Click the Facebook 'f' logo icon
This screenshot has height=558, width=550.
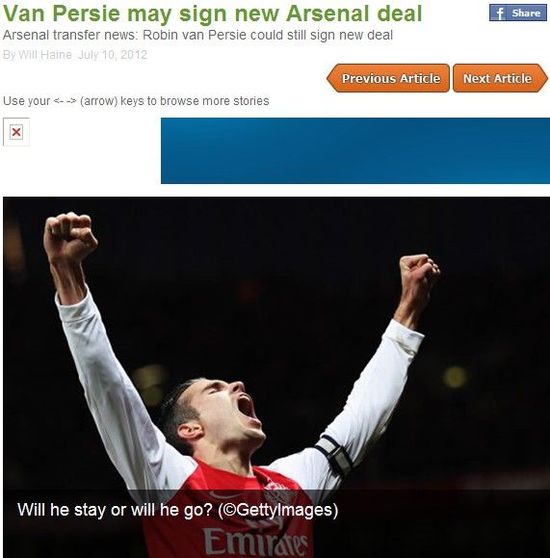(x=500, y=14)
